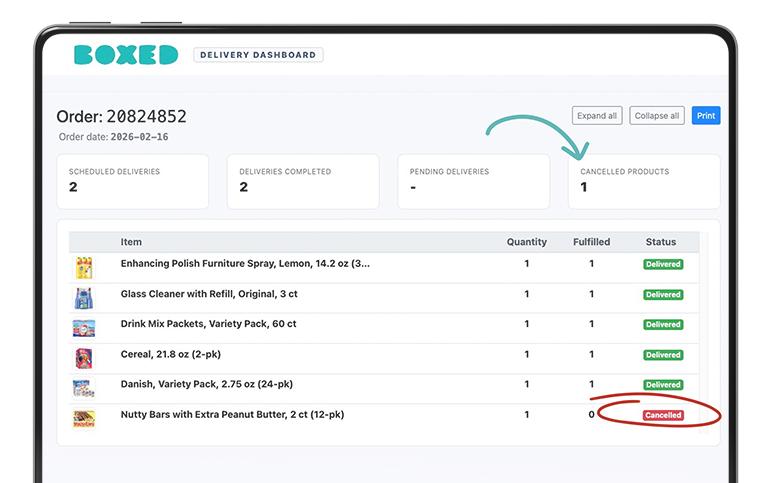Print the order with the Print button
Screen dimensions: 764x483
(x=706, y=116)
